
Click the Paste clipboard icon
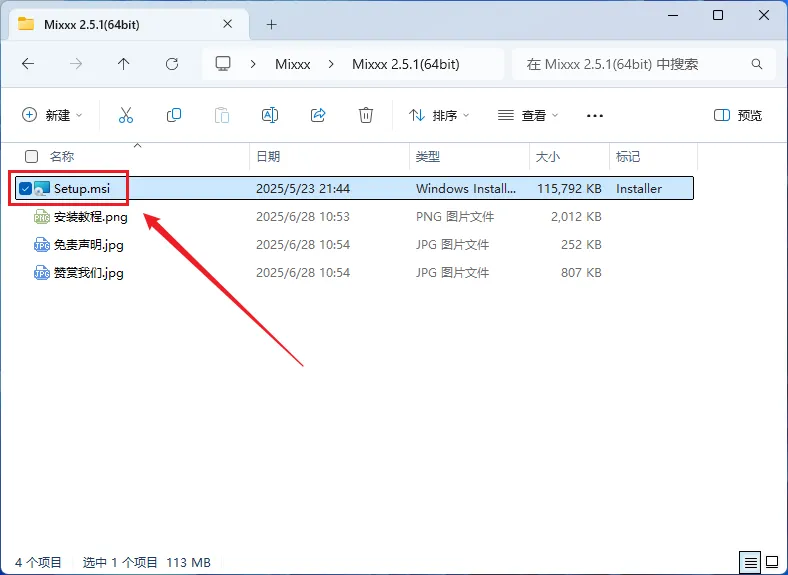click(x=222, y=115)
